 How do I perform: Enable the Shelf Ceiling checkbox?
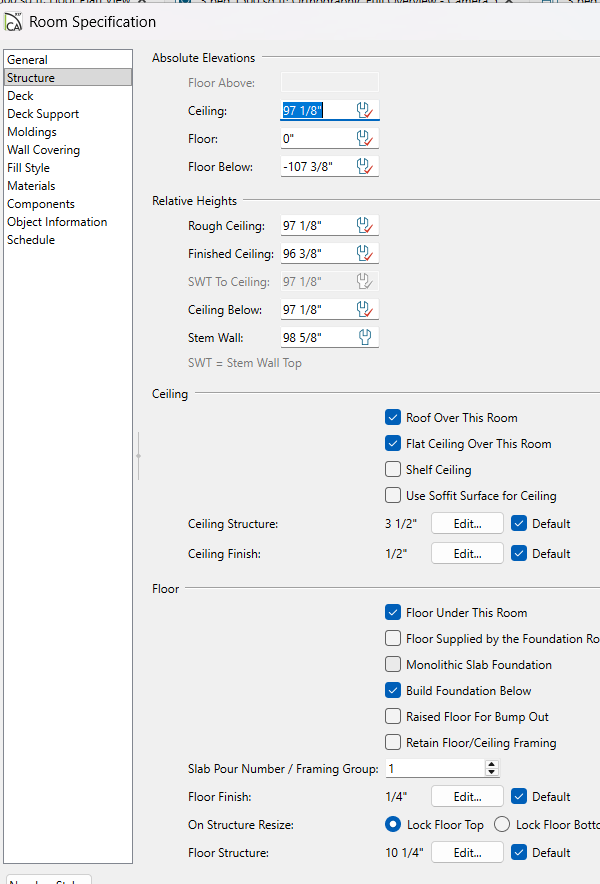tap(393, 470)
